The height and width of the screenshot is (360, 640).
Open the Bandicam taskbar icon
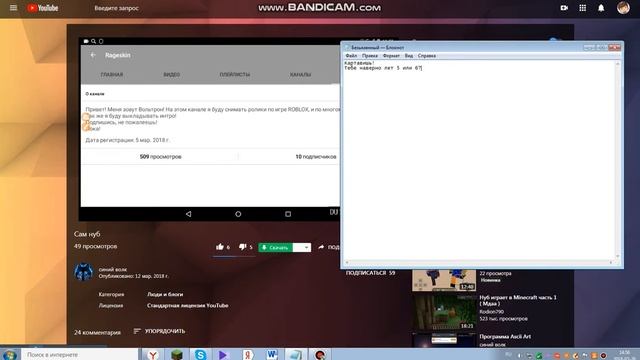[320, 354]
